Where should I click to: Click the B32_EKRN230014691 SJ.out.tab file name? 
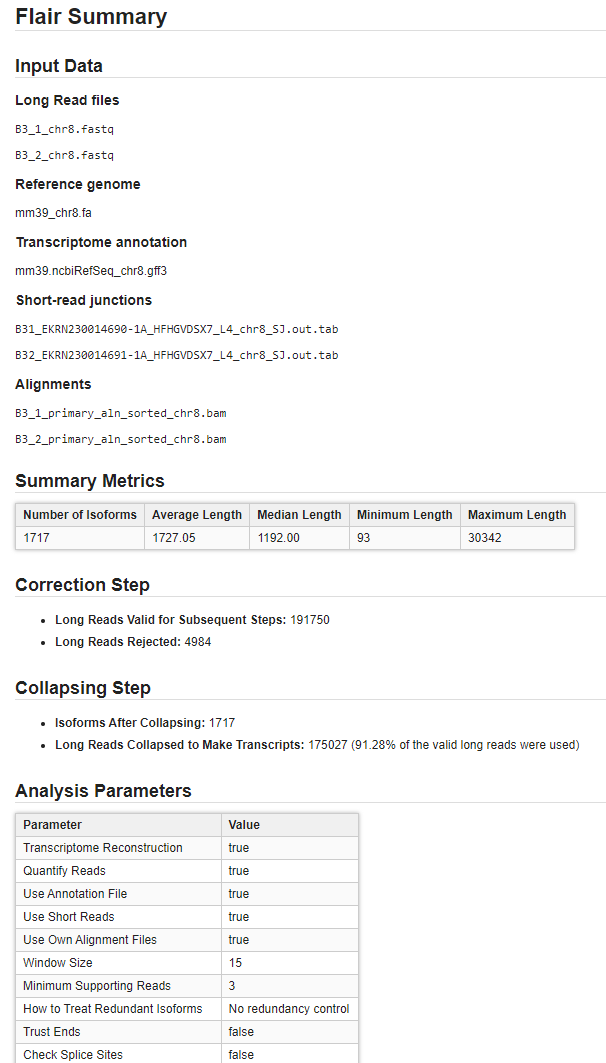[x=177, y=355]
